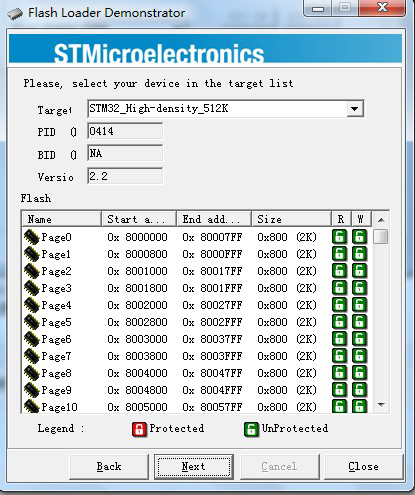Click the red Protected legend lock icon
Screen dimensions: 415x495
[x=139, y=429]
